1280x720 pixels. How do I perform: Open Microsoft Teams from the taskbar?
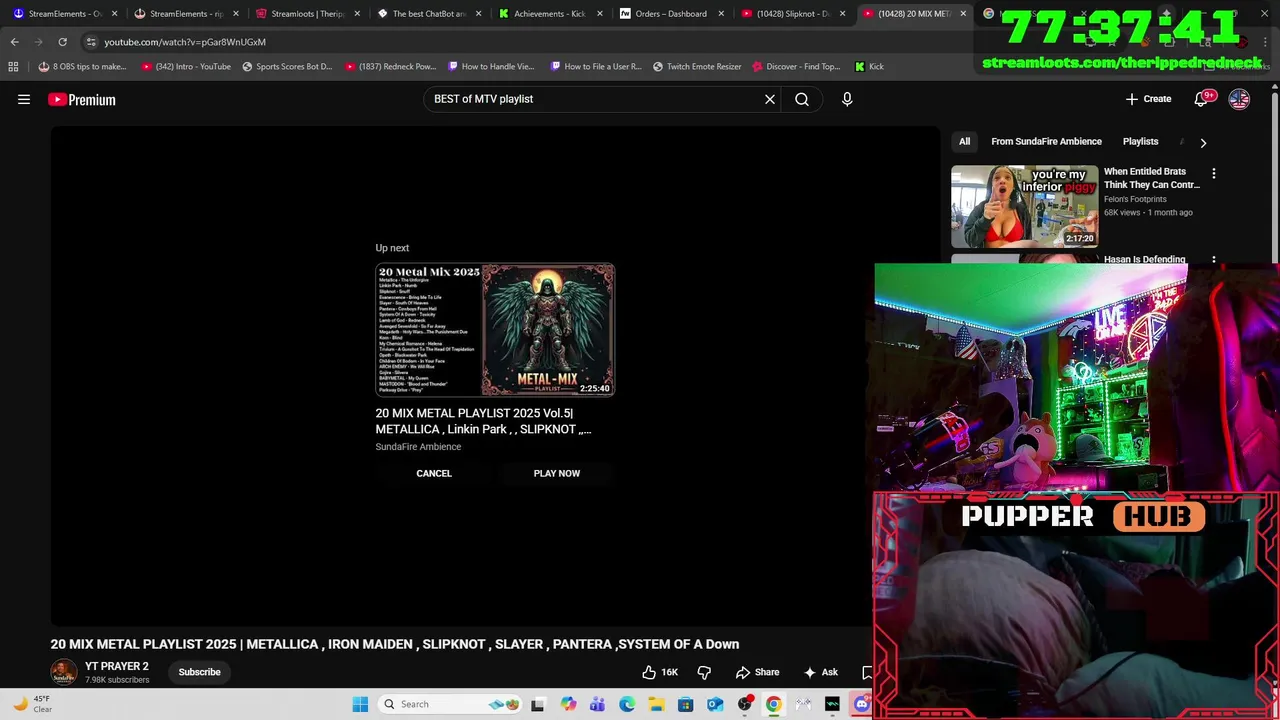[x=597, y=704]
